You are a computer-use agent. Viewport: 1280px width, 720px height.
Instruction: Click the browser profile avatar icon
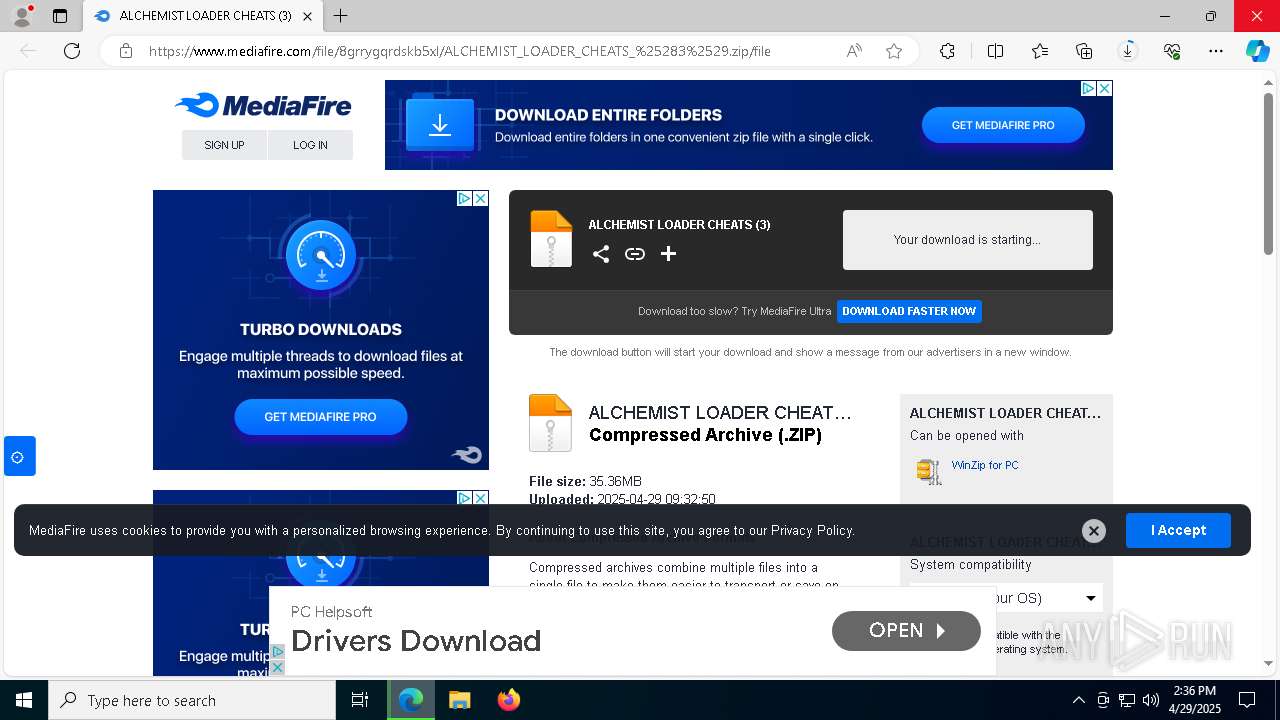pos(22,16)
